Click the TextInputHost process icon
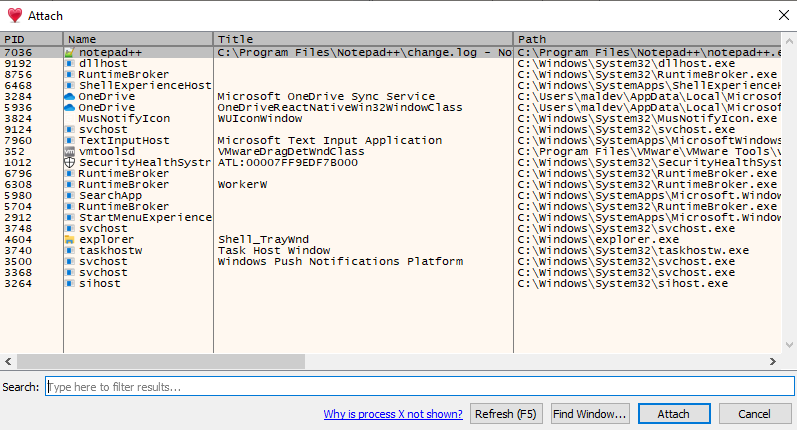Screen dimensions: 797x430 click(x=69, y=140)
